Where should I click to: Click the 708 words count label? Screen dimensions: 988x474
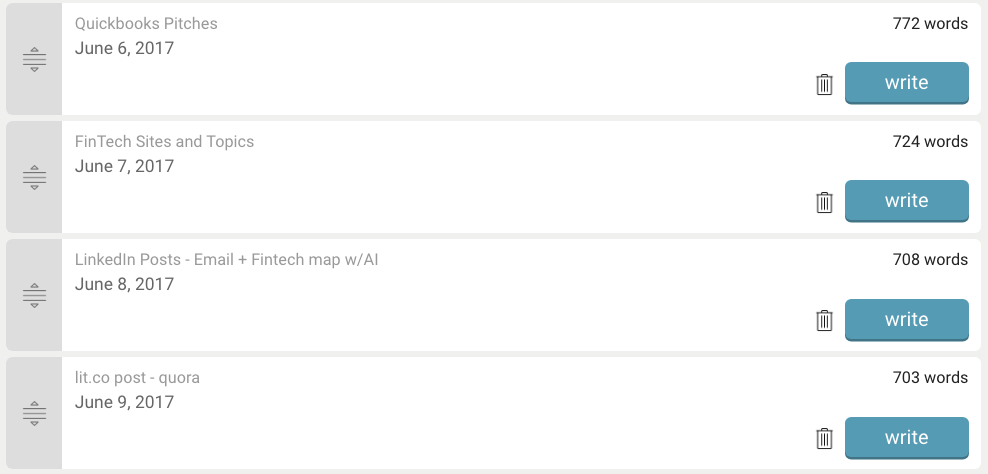pyautogui.click(x=930, y=259)
